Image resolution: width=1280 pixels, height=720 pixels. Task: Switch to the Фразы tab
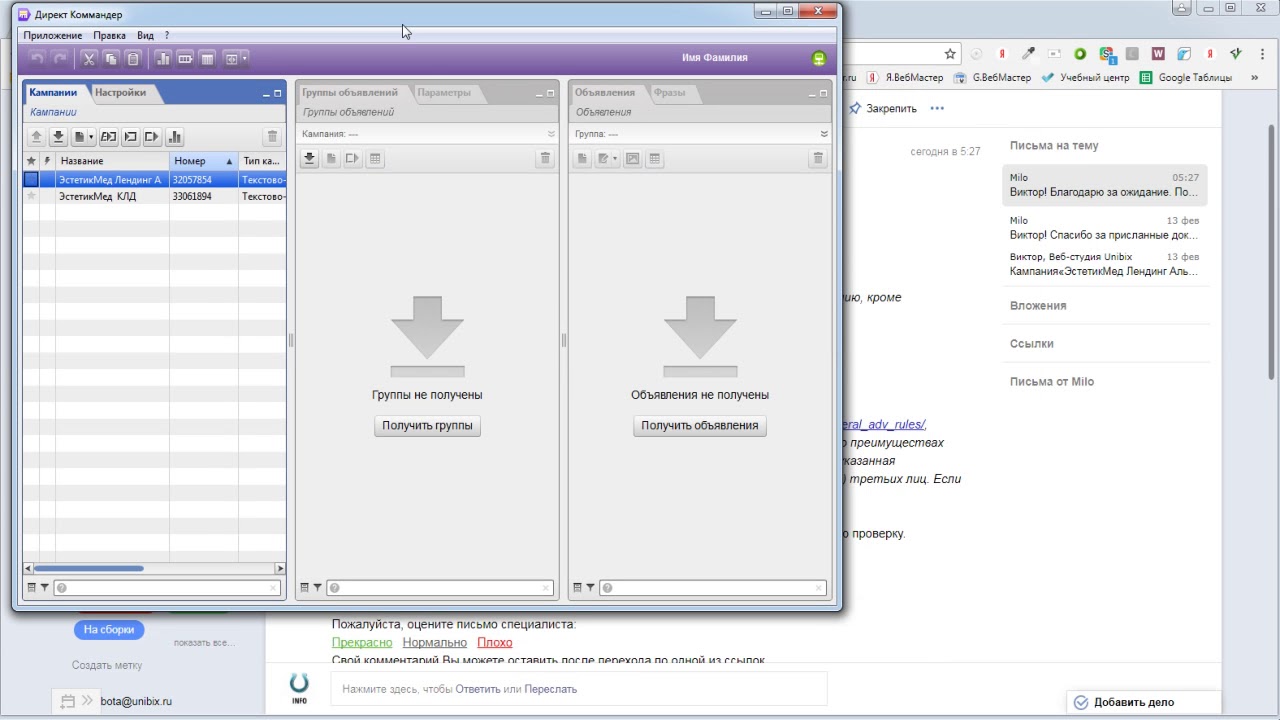(x=670, y=92)
